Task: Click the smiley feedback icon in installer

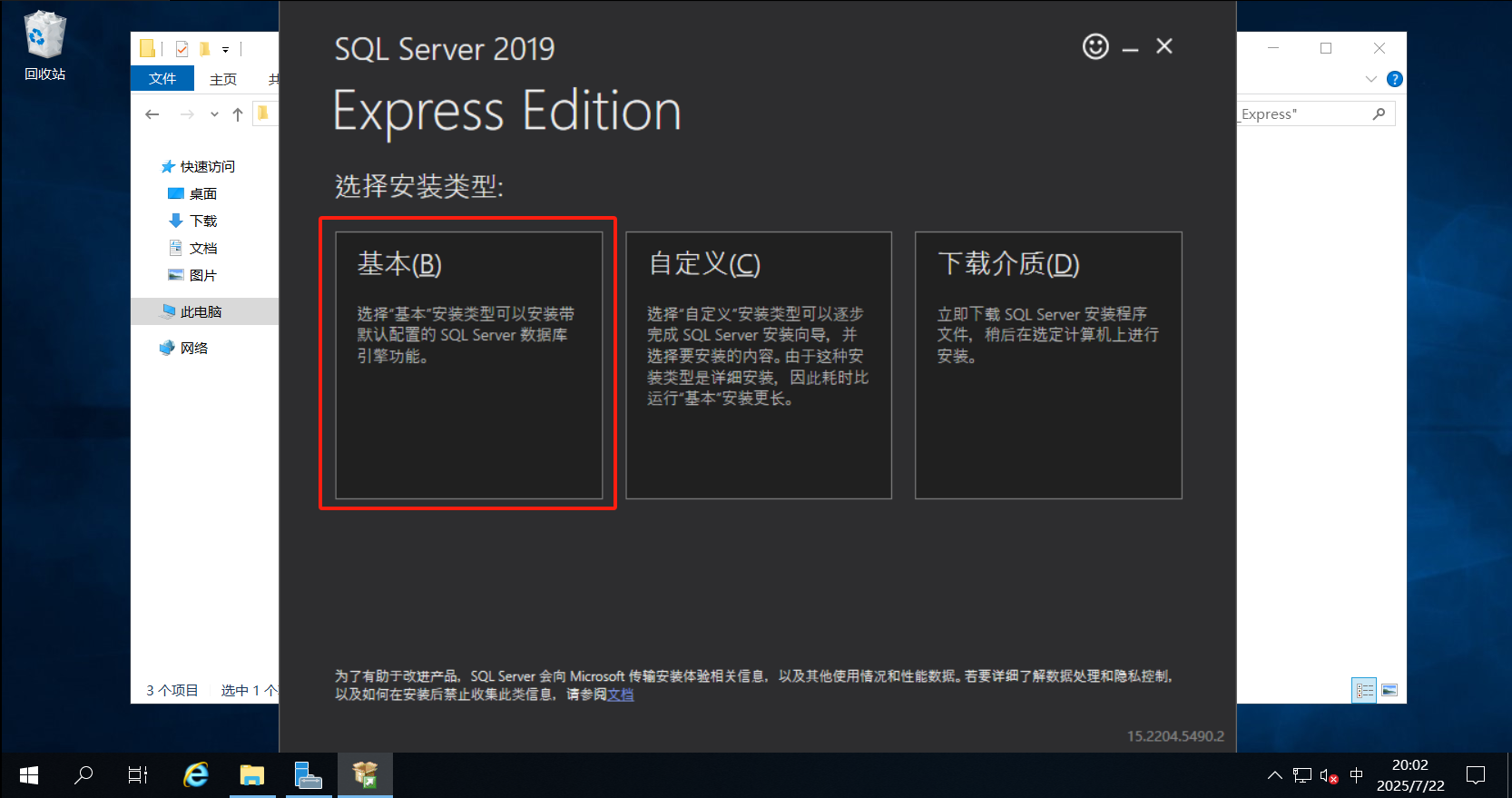Action: tap(1095, 46)
